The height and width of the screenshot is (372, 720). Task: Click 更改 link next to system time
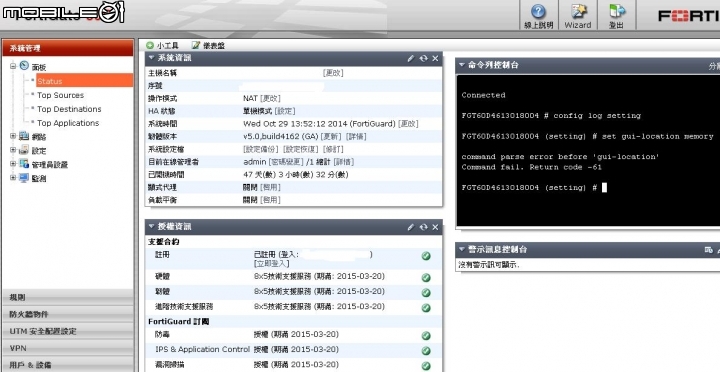(x=408, y=124)
